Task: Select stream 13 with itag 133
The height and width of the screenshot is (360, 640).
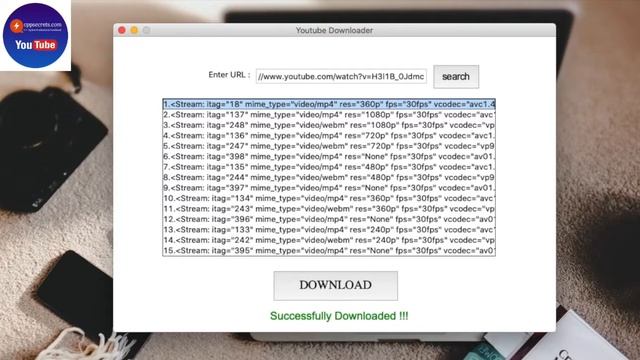Action: (x=329, y=230)
